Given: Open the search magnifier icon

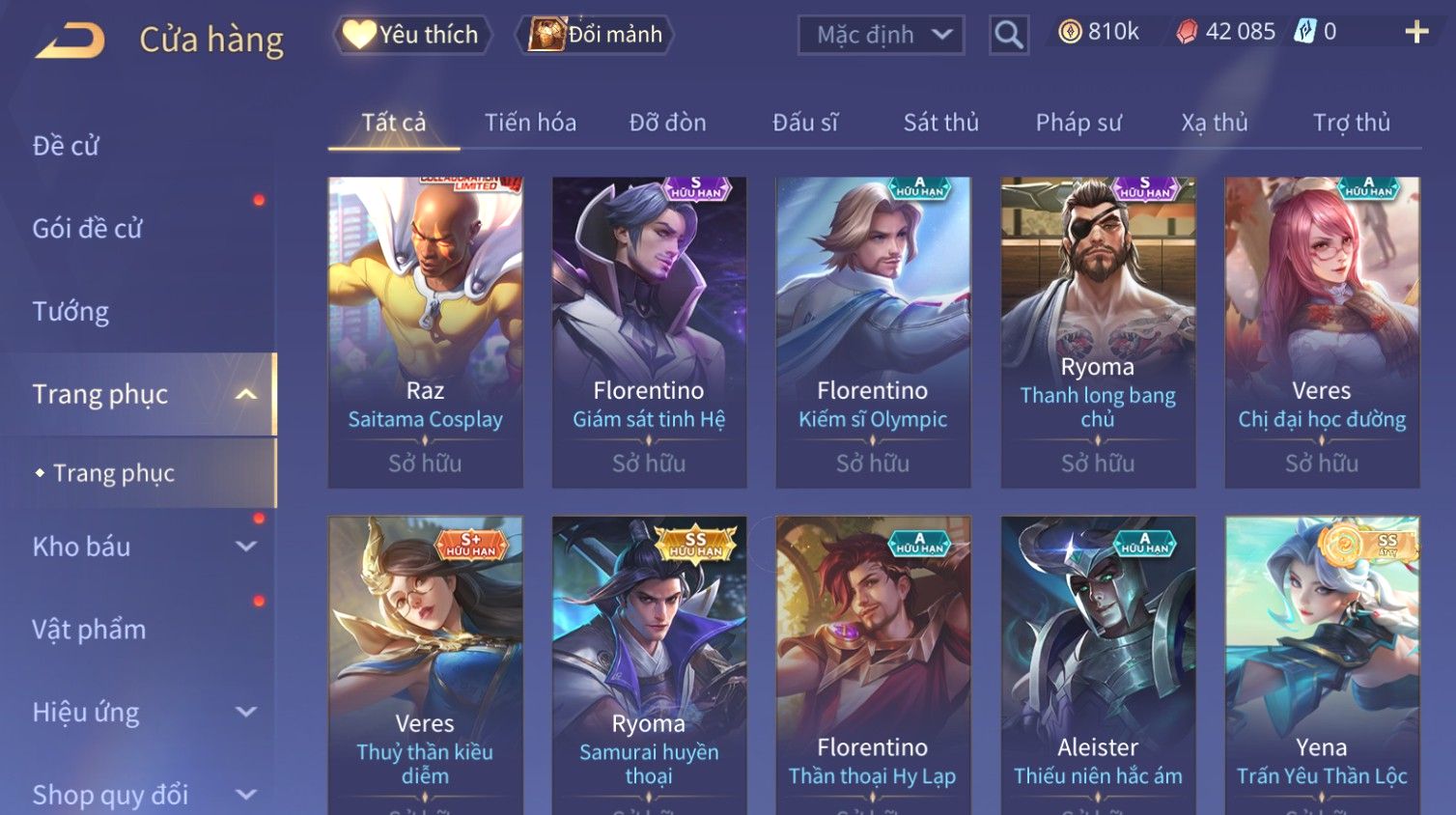Looking at the screenshot, I should pos(1009,36).
